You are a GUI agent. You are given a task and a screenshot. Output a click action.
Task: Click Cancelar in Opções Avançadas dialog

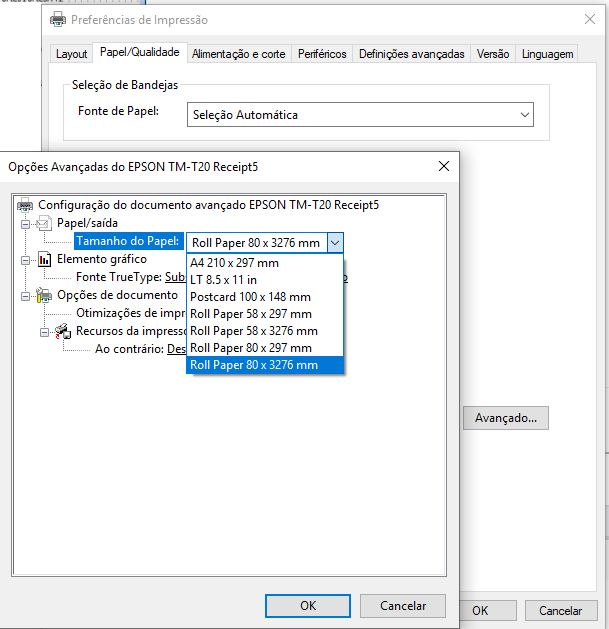click(403, 606)
